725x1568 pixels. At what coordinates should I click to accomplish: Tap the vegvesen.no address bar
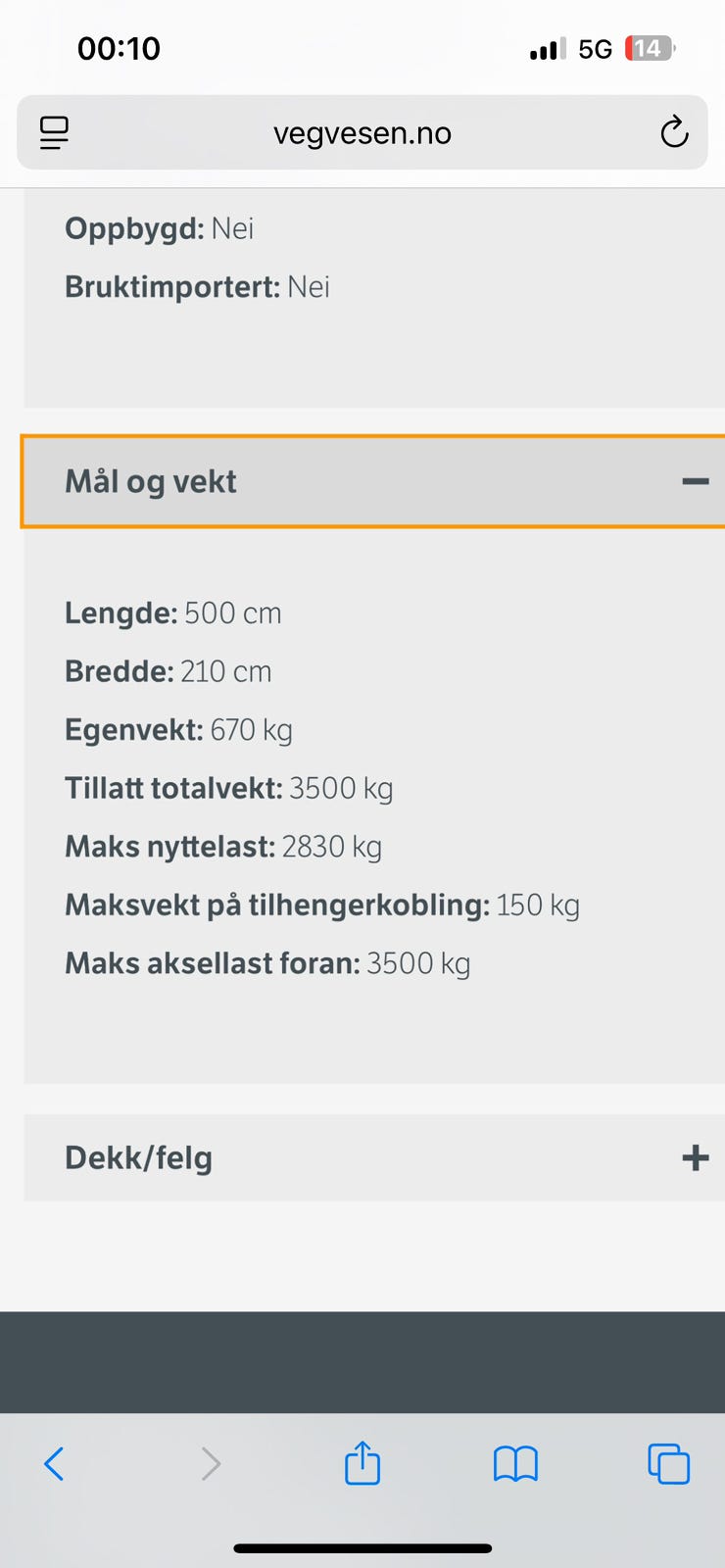tap(362, 132)
